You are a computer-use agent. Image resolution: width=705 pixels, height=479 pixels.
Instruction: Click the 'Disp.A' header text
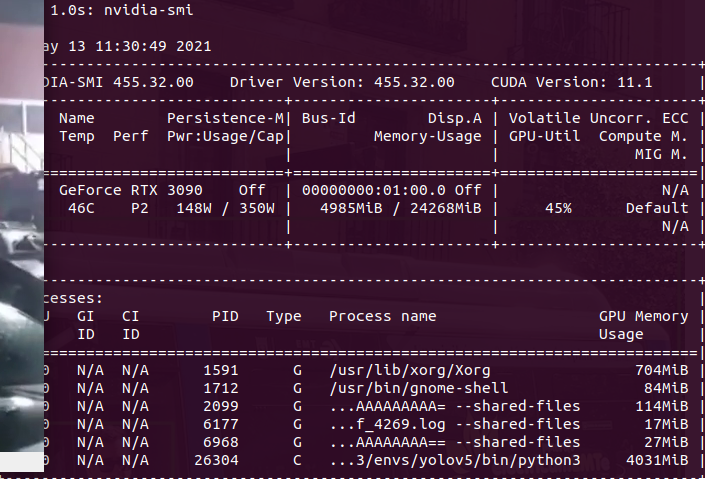(x=455, y=118)
